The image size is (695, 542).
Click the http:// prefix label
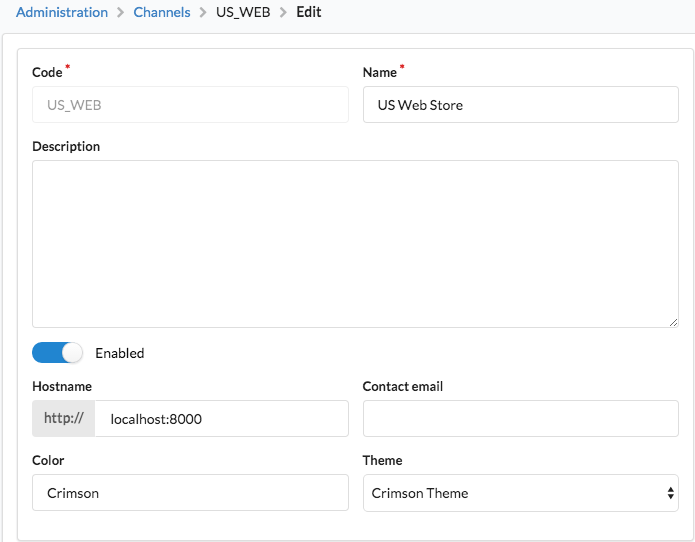[63, 418]
